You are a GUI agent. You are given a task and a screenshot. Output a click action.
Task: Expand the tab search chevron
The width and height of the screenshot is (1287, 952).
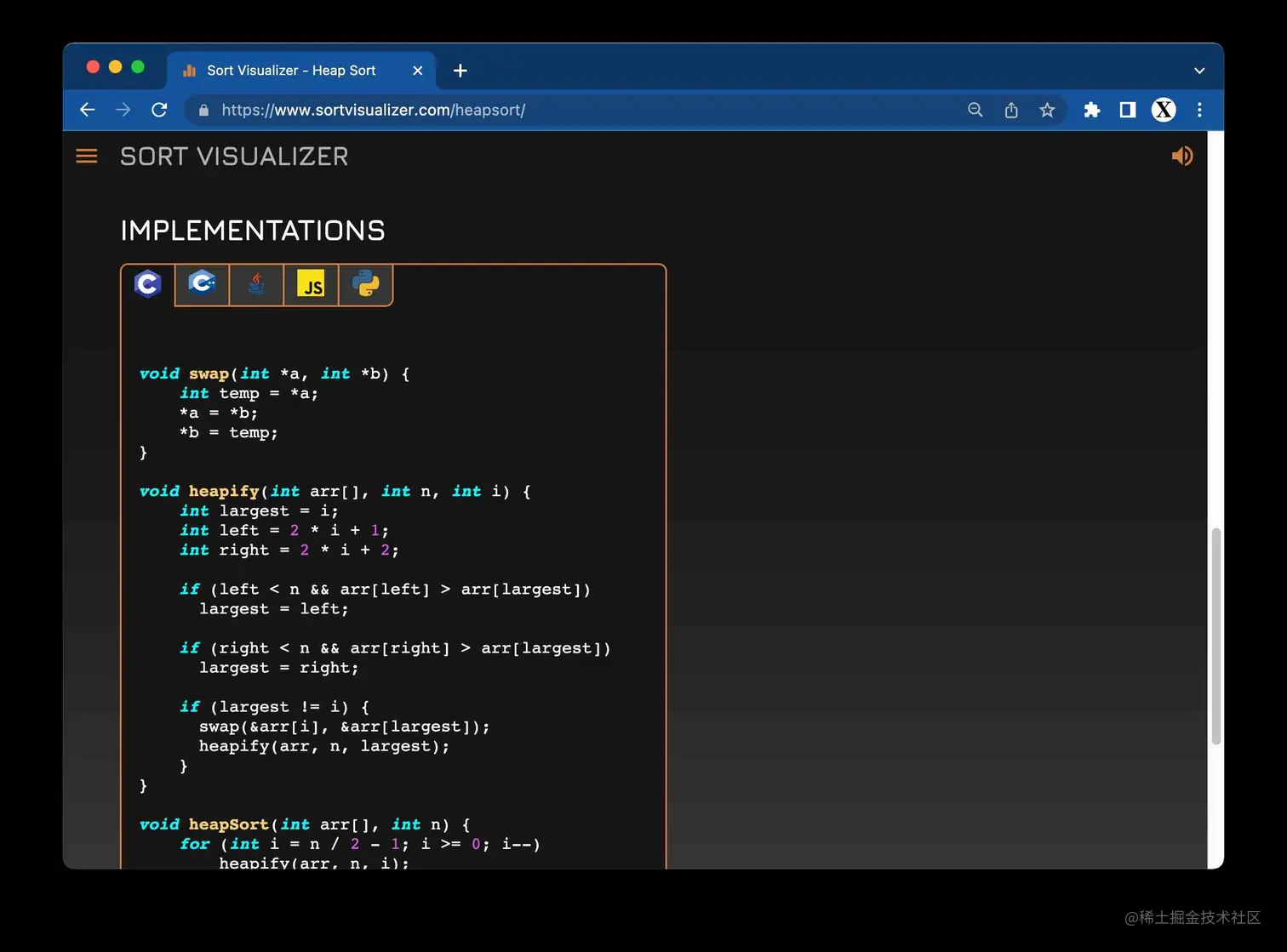click(1198, 71)
